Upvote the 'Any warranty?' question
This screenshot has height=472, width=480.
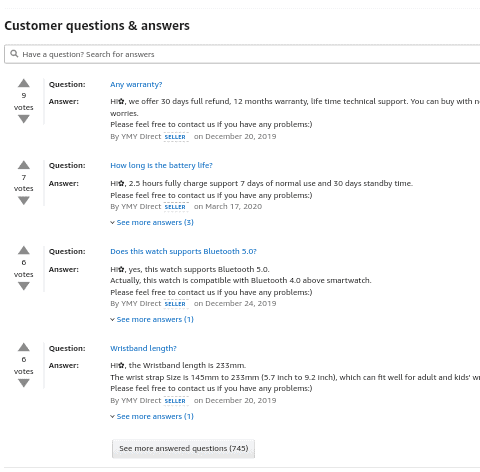click(x=24, y=83)
